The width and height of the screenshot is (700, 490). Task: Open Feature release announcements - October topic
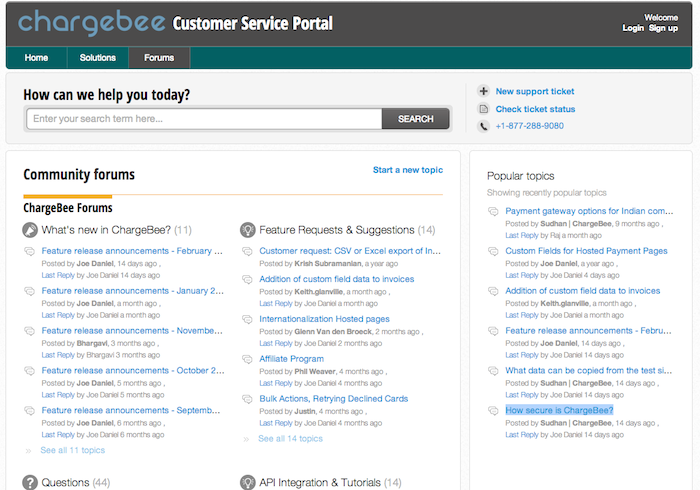(x=133, y=370)
